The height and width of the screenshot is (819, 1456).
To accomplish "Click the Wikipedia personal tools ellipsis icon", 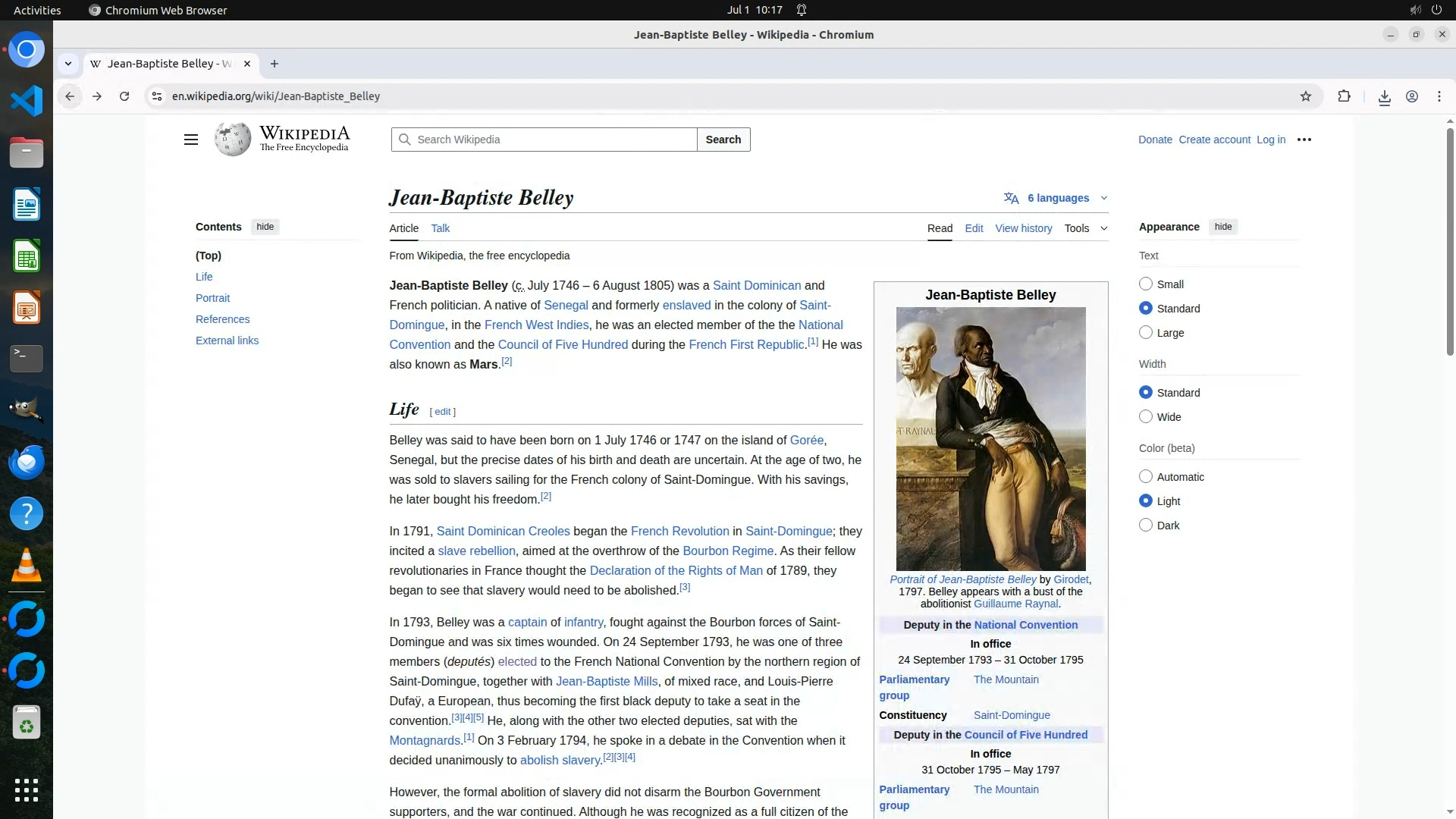I will [1304, 140].
